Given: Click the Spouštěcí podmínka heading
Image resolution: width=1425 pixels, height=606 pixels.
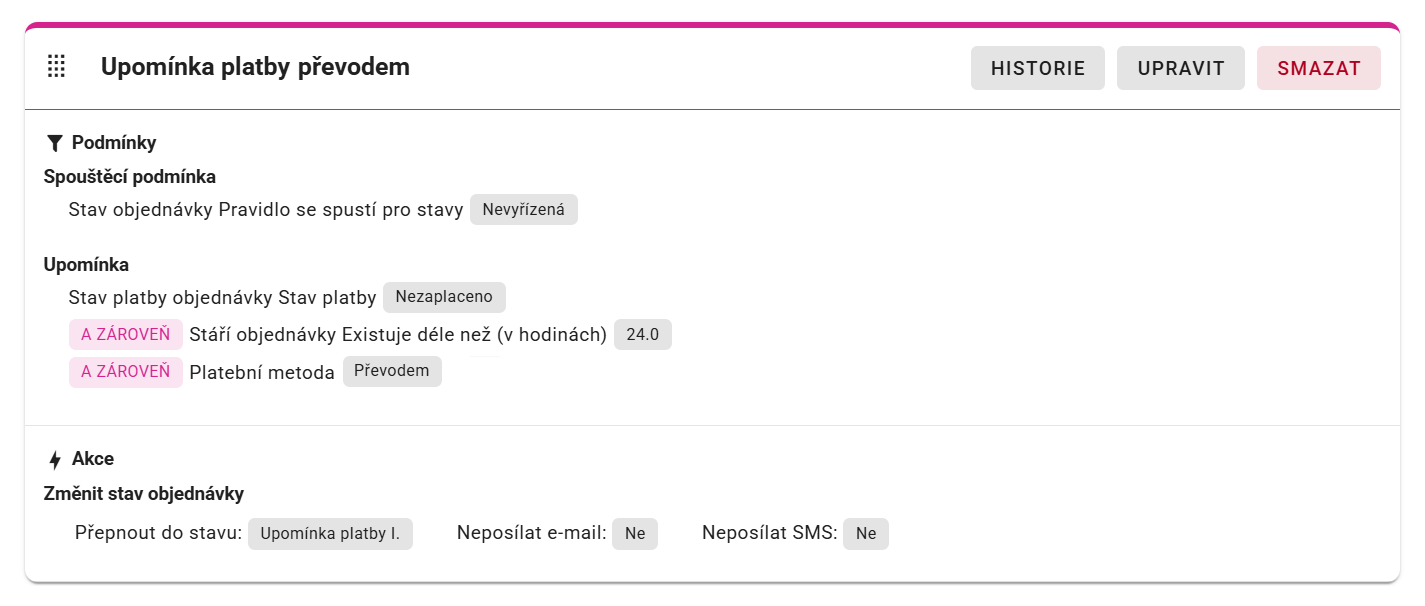Looking at the screenshot, I should pyautogui.click(x=130, y=177).
